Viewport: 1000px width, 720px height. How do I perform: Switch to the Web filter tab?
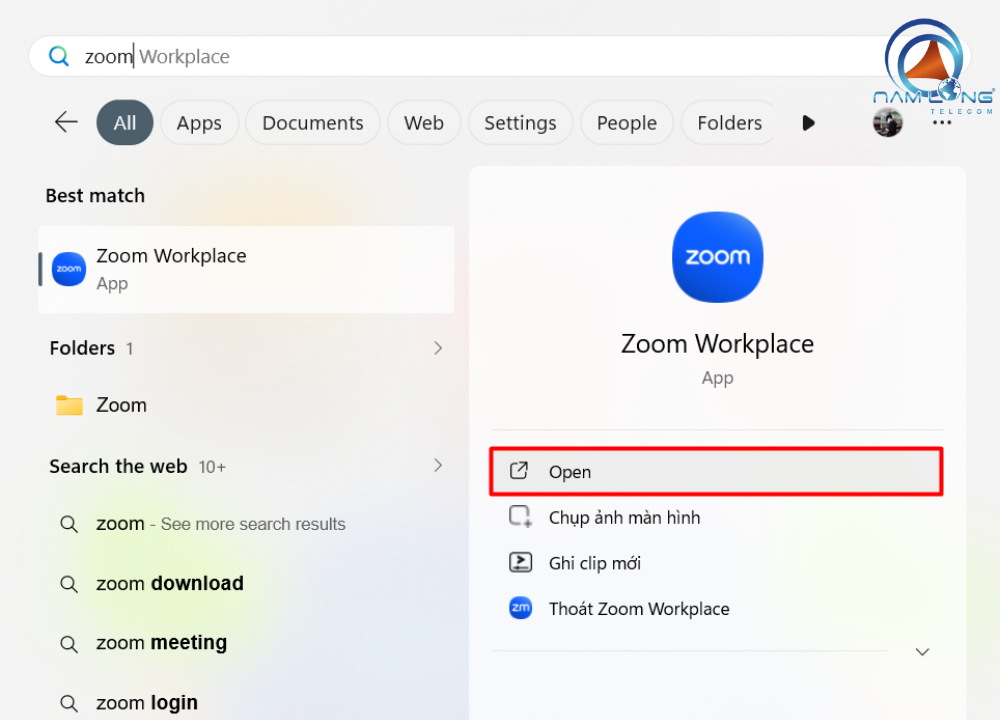423,122
